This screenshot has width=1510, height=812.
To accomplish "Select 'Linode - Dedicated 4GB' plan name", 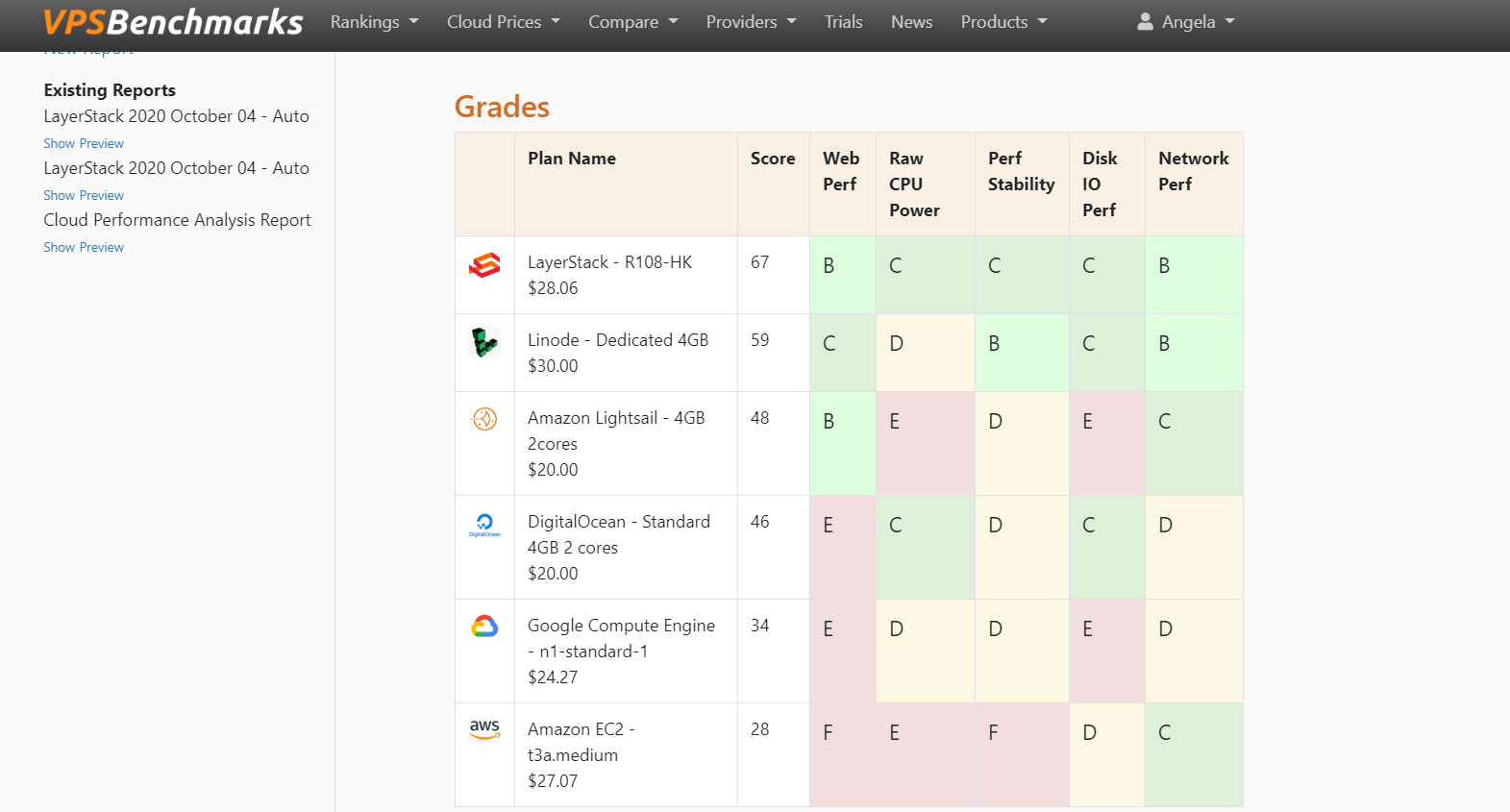I will 618,340.
